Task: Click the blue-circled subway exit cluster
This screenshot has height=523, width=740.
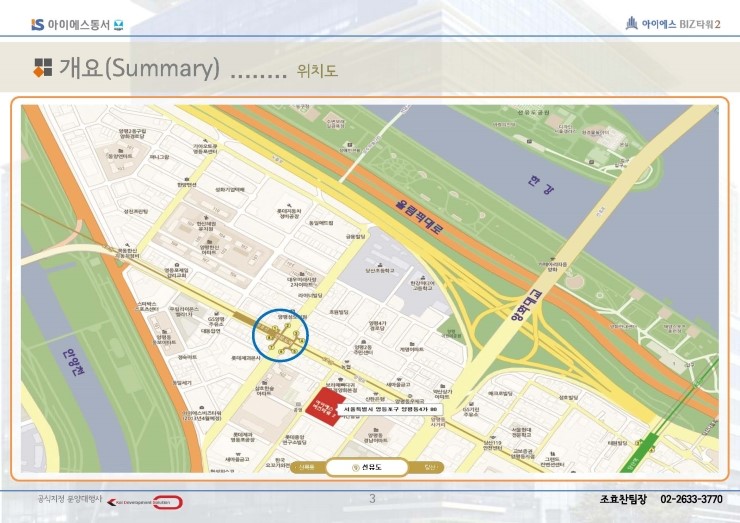Action: tap(280, 336)
